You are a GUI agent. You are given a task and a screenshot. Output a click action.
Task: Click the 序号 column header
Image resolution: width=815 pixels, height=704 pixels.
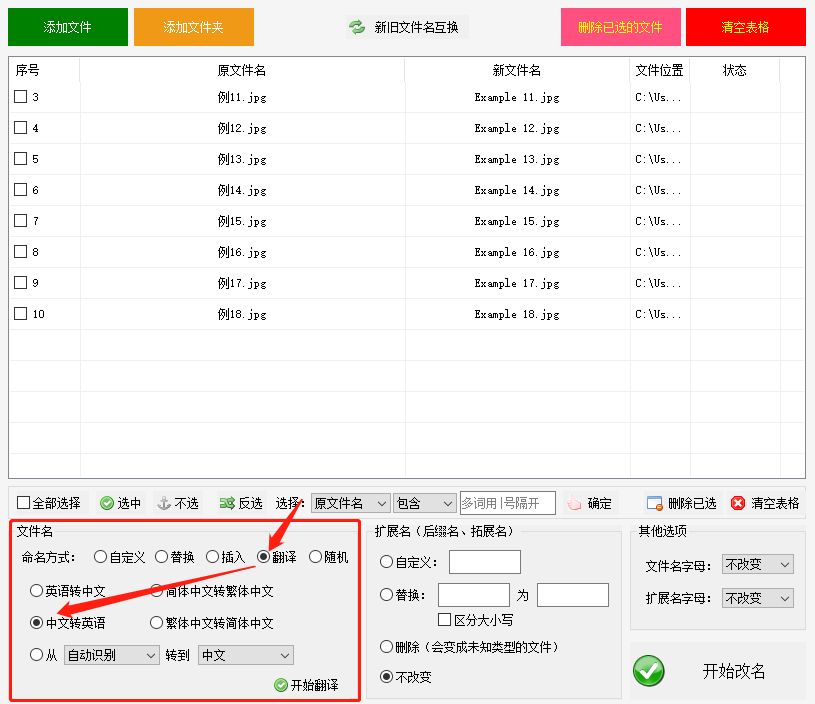pos(44,70)
